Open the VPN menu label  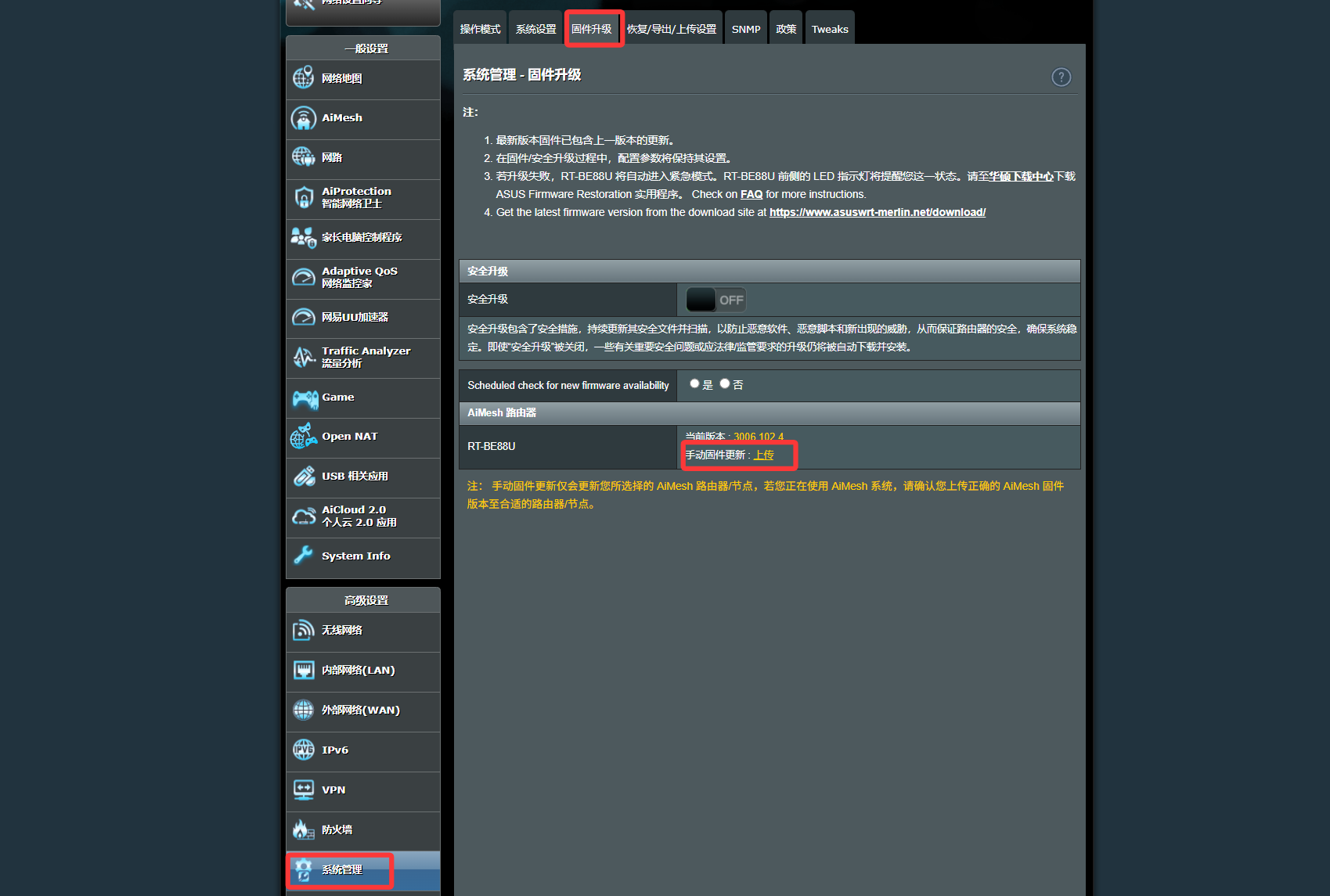[333, 790]
